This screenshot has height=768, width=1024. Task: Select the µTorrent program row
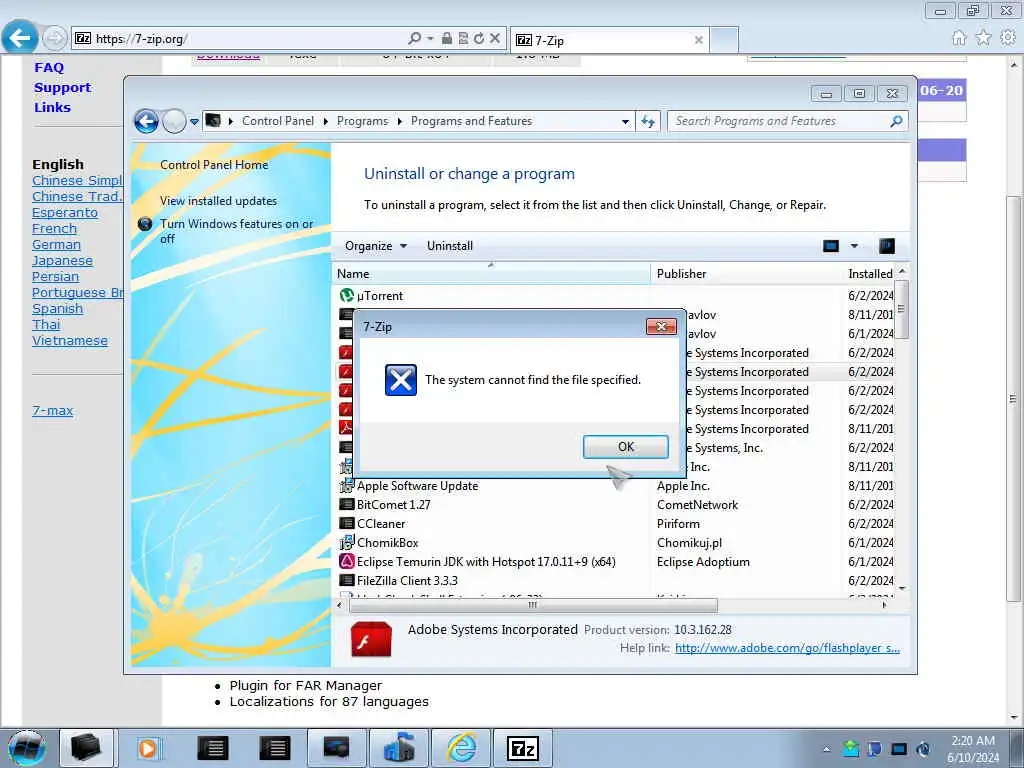[x=615, y=296]
